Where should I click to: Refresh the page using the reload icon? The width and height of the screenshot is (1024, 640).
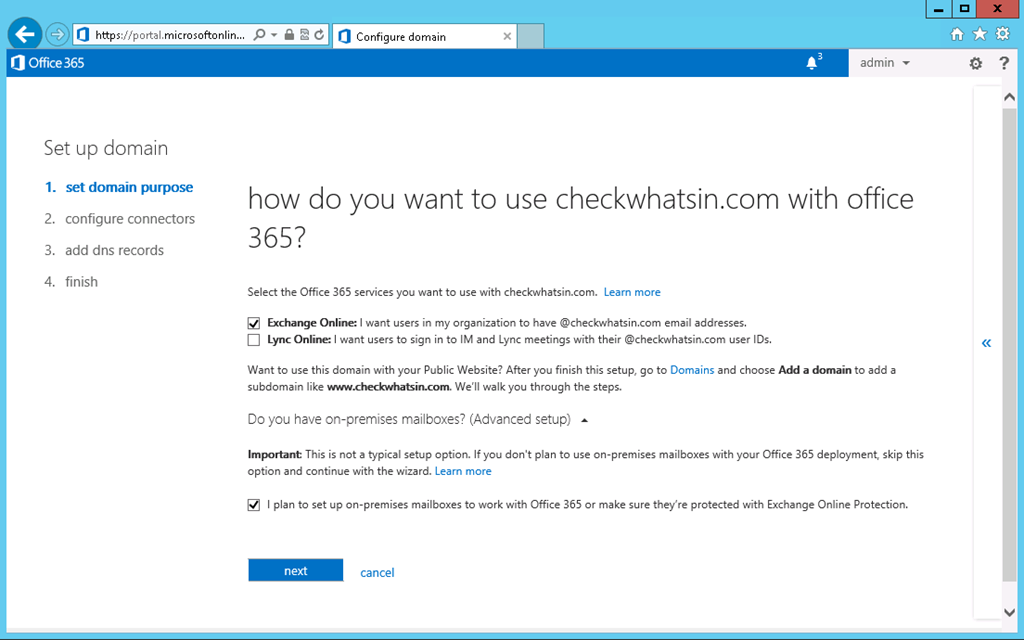click(x=319, y=35)
